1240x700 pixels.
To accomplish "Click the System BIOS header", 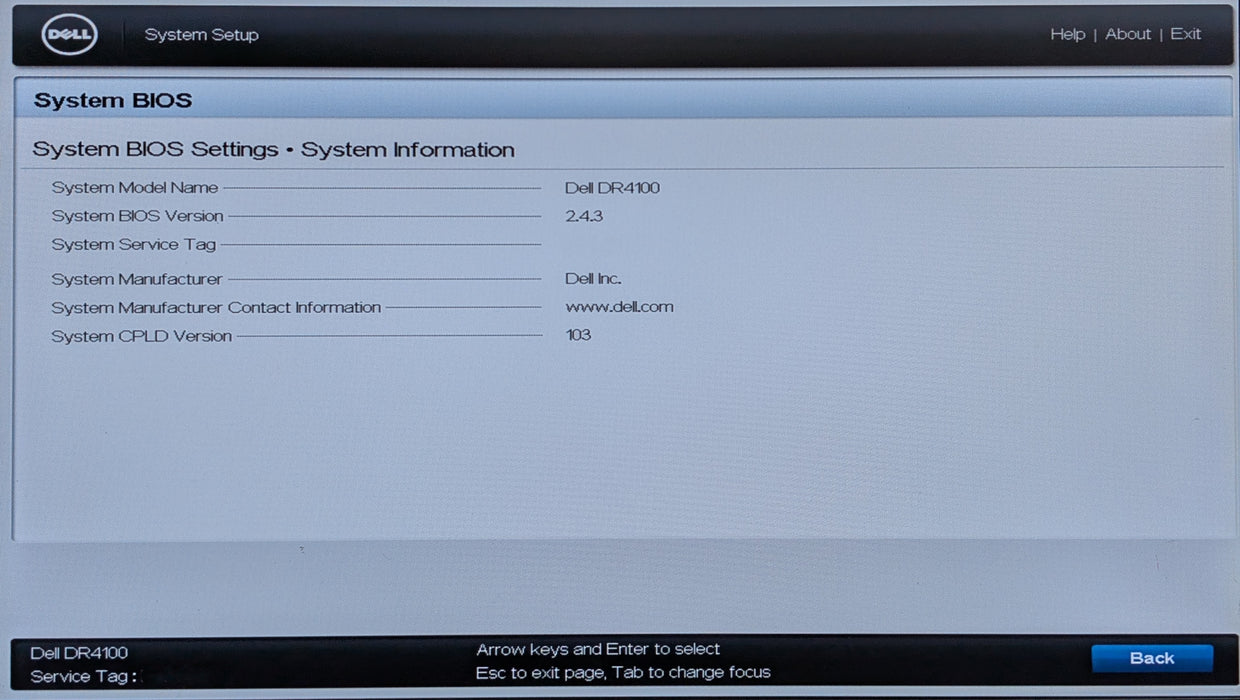I will 113,100.
